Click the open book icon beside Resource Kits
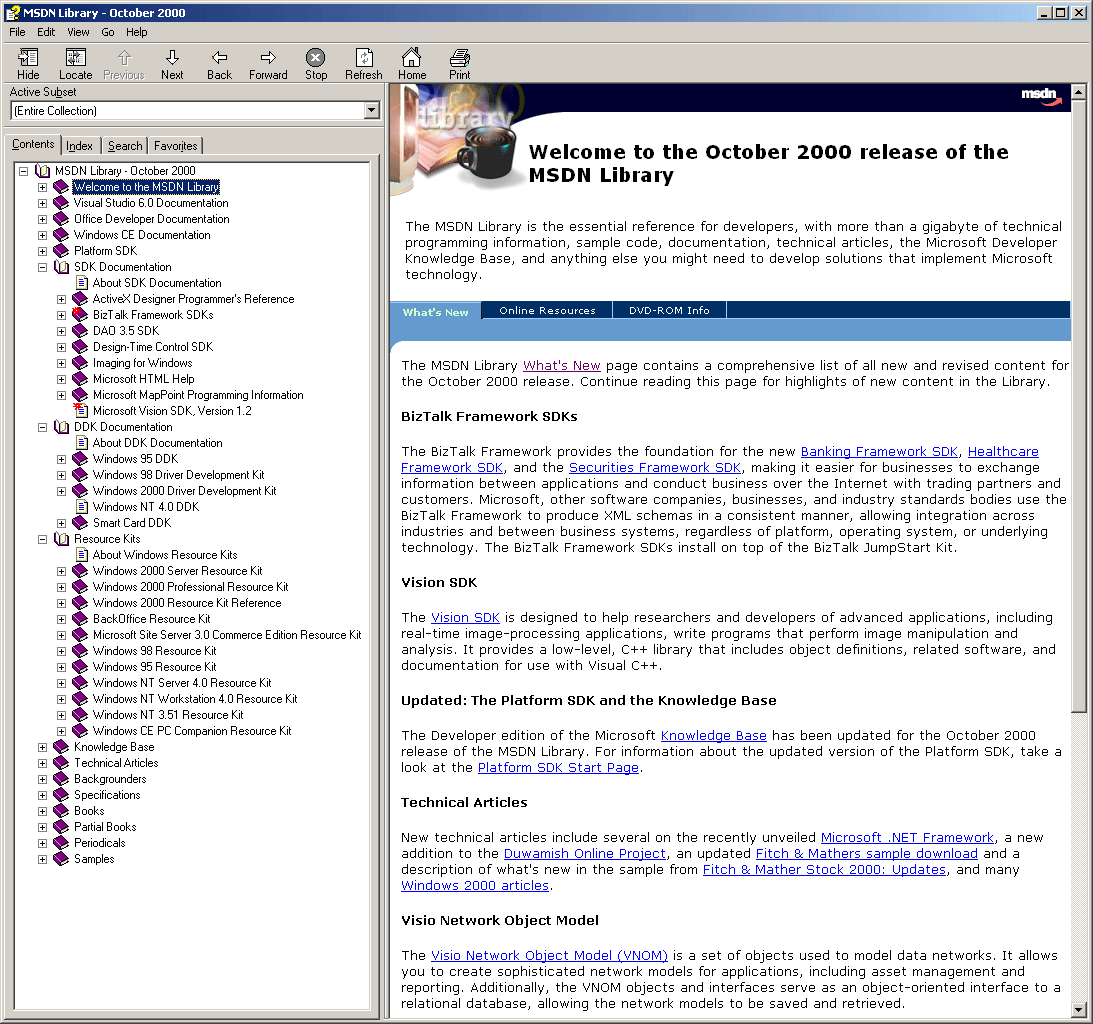1093x1024 pixels. pos(61,539)
